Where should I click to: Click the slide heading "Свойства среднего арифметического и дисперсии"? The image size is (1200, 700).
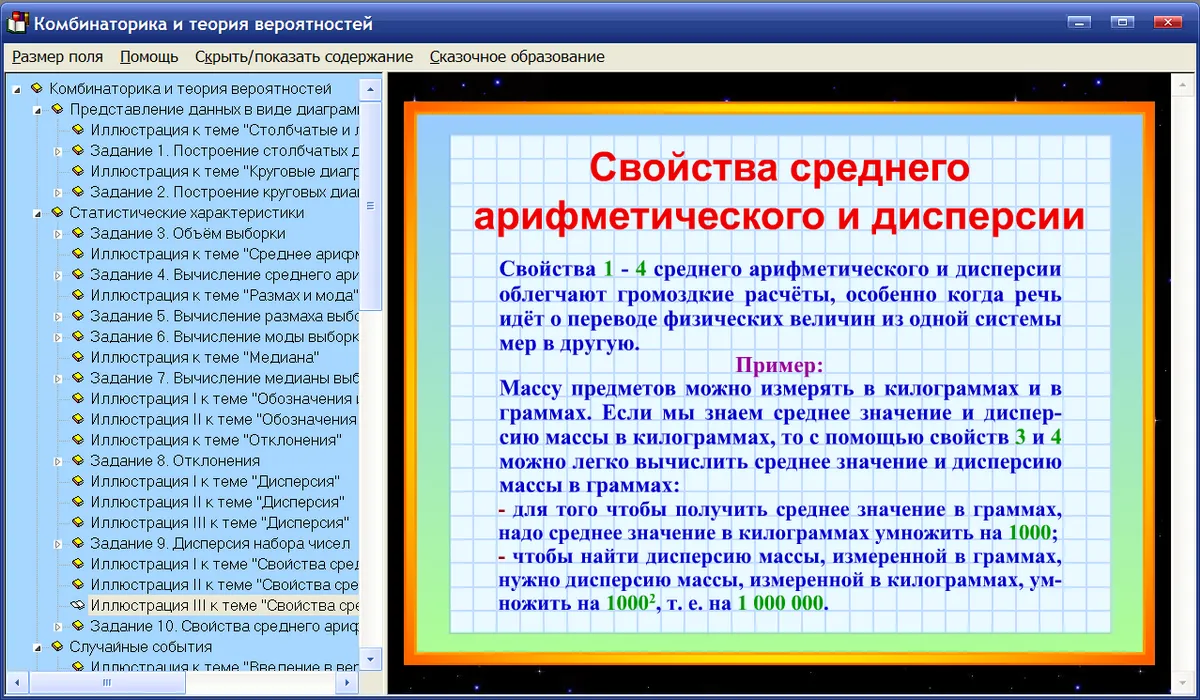tap(779, 191)
